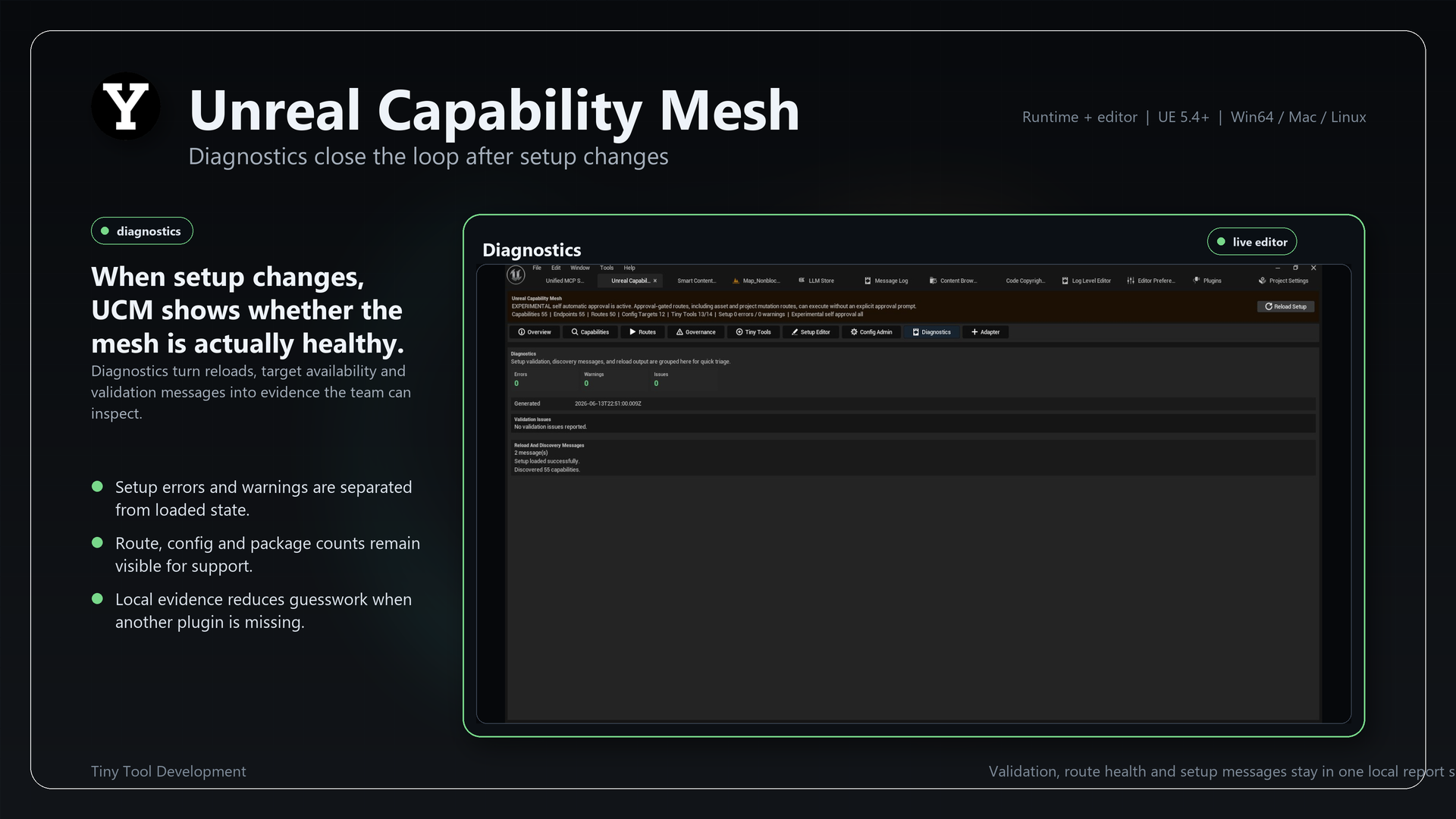Go to the Overview section
Image resolution: width=1456 pixels, height=819 pixels.
[x=535, y=332]
